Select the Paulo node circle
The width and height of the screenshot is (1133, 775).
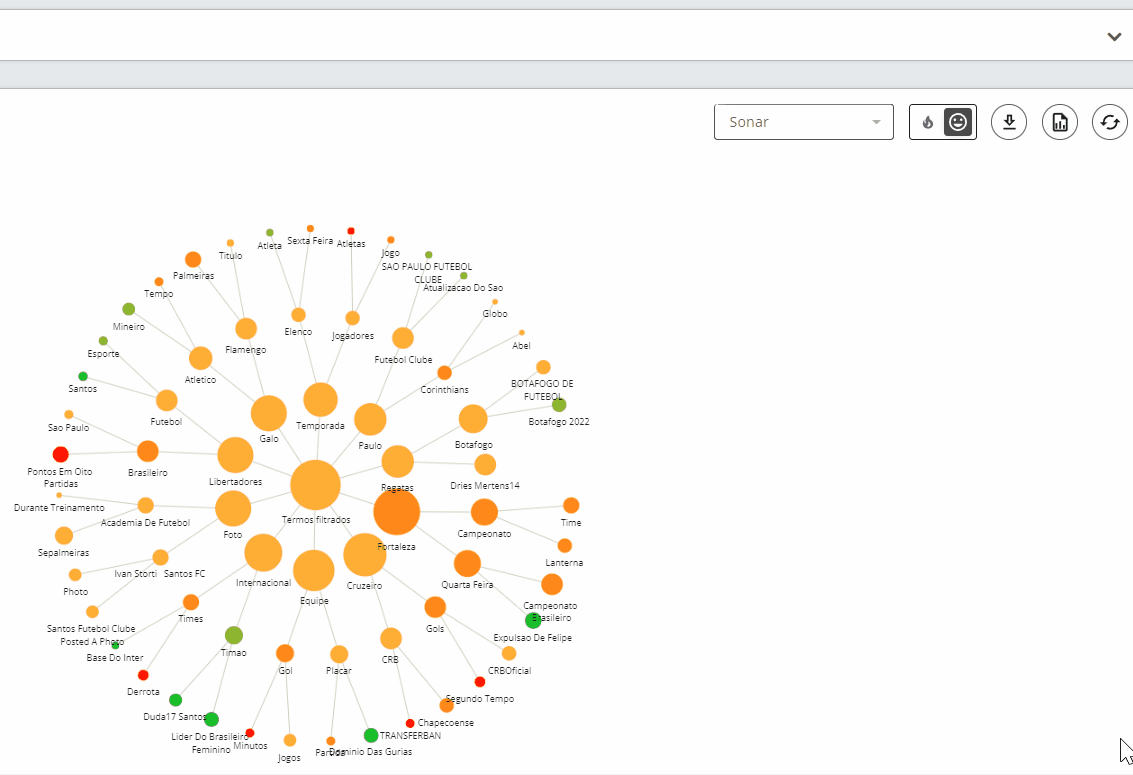coord(370,420)
